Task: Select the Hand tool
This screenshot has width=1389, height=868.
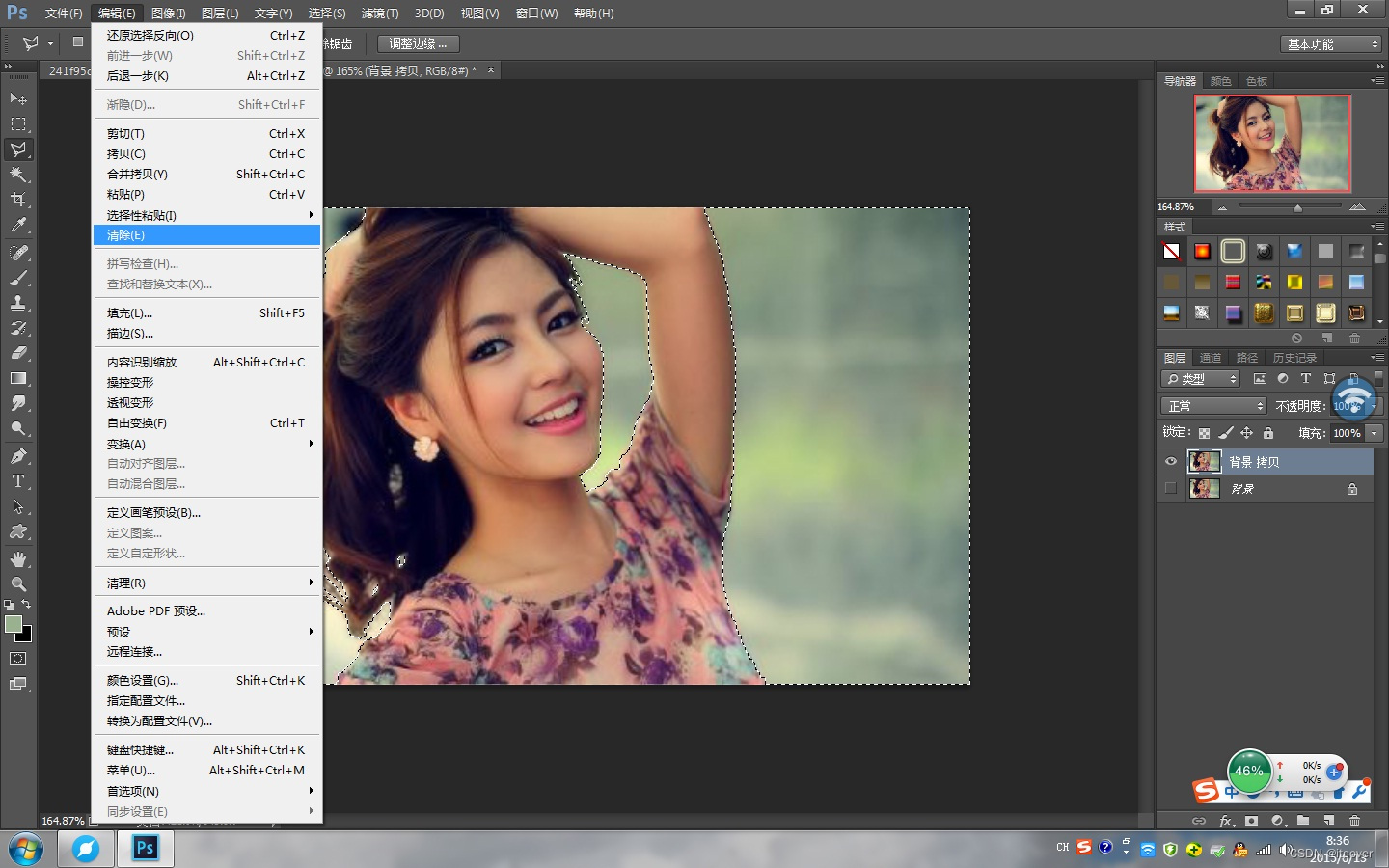Action: click(x=18, y=559)
